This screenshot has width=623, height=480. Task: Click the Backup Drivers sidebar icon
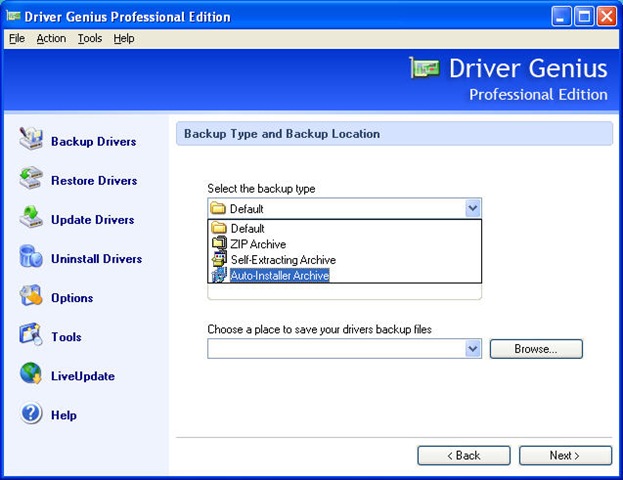pyautogui.click(x=31, y=139)
